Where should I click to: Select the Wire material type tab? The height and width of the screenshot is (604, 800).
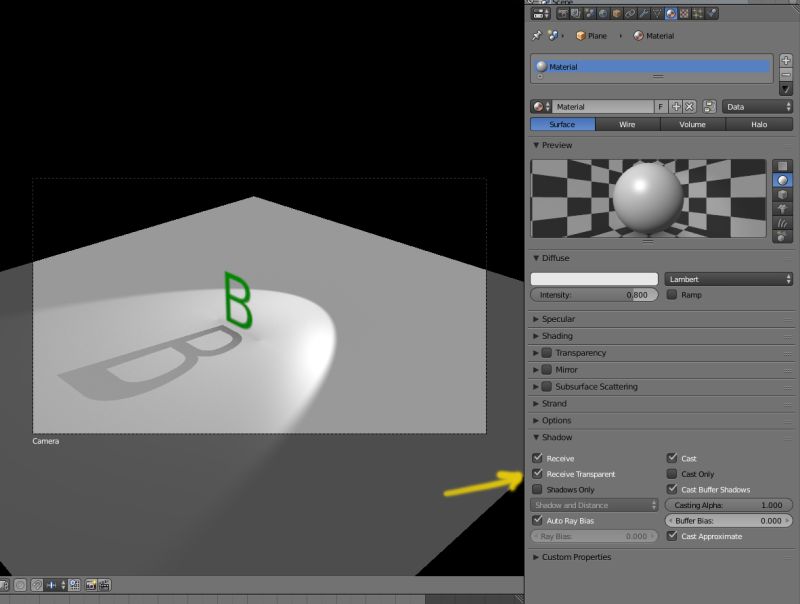point(628,124)
